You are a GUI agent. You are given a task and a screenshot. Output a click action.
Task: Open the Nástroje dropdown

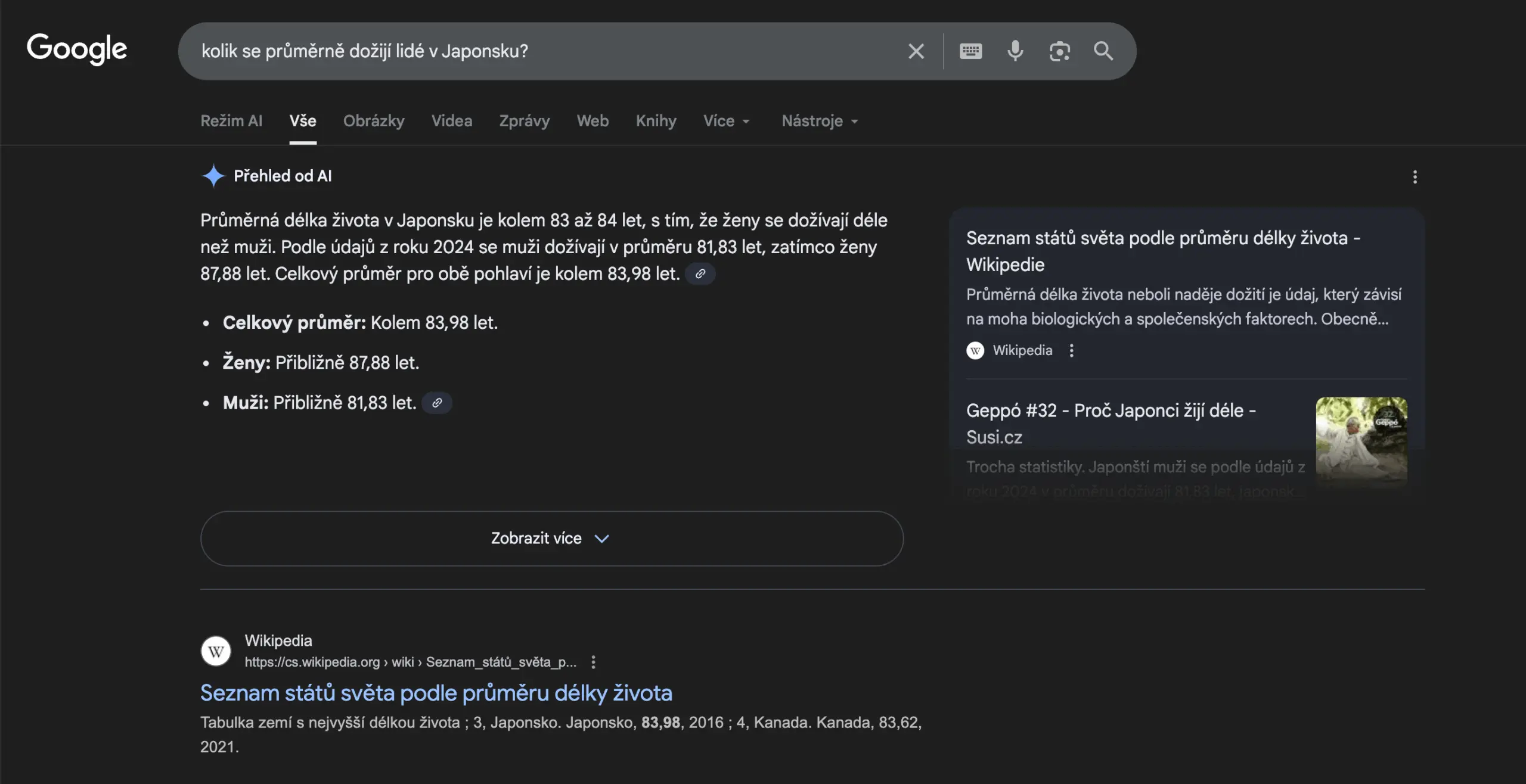(819, 121)
